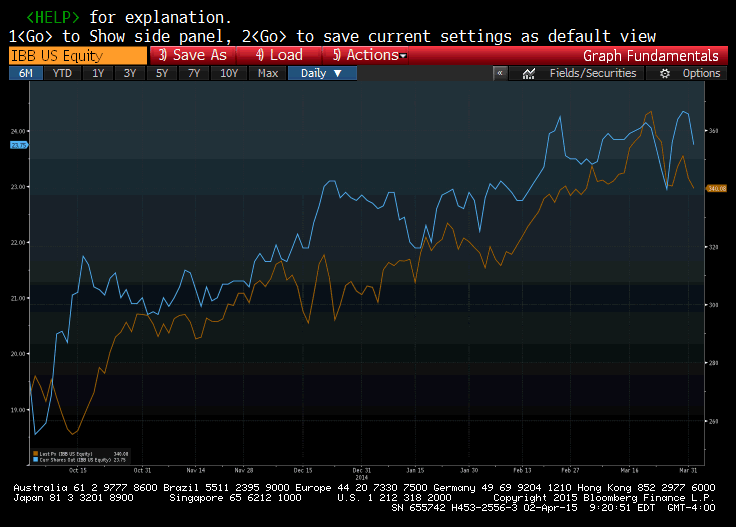This screenshot has width=736, height=527.
Task: Select the 6M time range tab
Action: point(26,73)
